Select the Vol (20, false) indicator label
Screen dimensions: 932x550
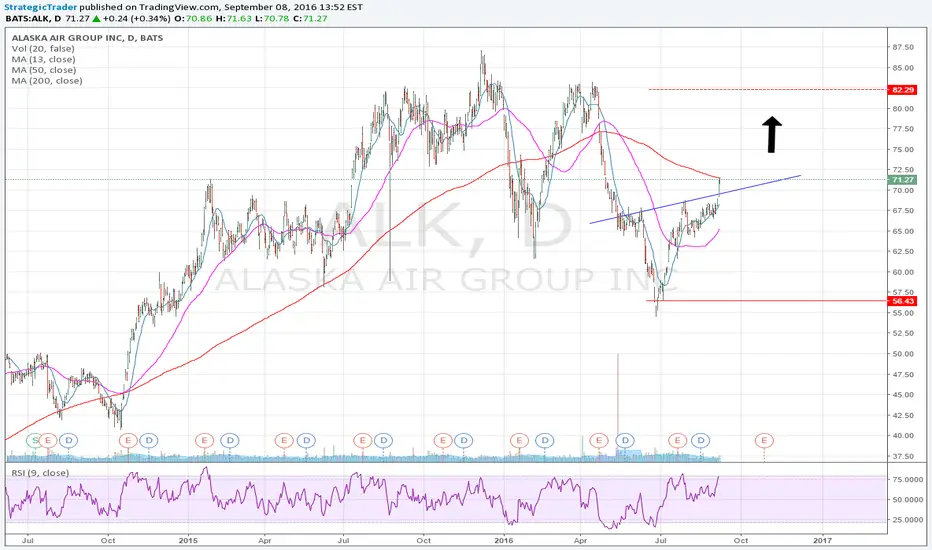[x=43, y=49]
